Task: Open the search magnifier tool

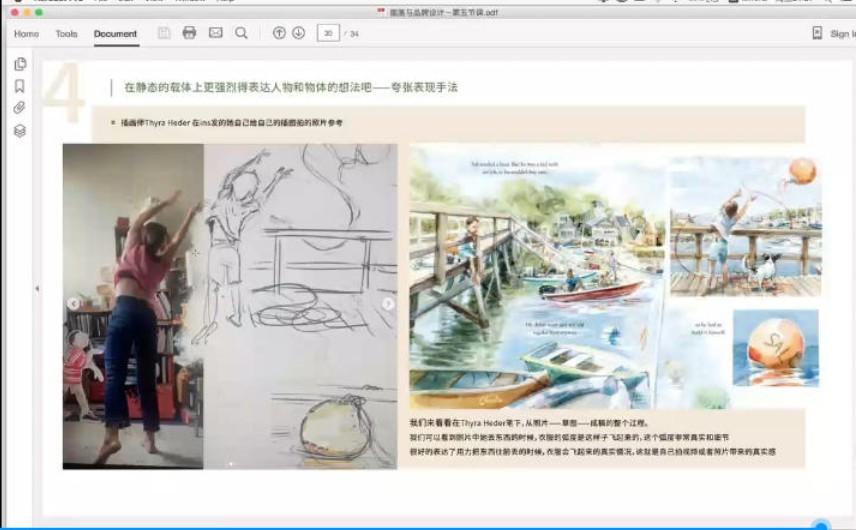Action: (x=241, y=33)
